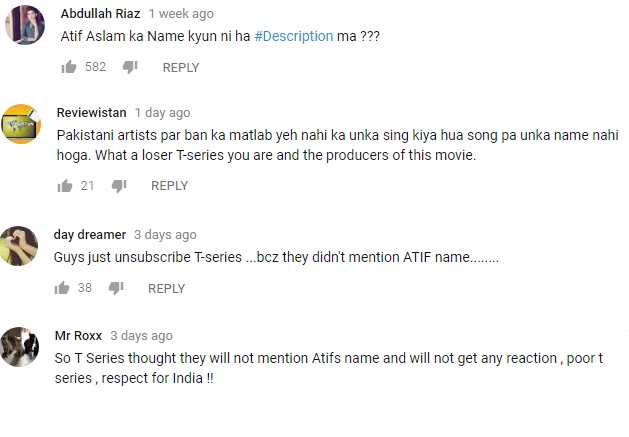Dislike Reviewistan's comment with thumbs down
Screen dimensions: 629x437
[x=119, y=186]
